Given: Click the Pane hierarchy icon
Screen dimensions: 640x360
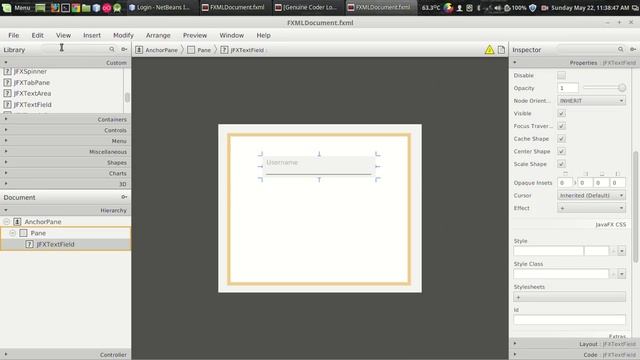Looking at the screenshot, I should pos(23,233).
